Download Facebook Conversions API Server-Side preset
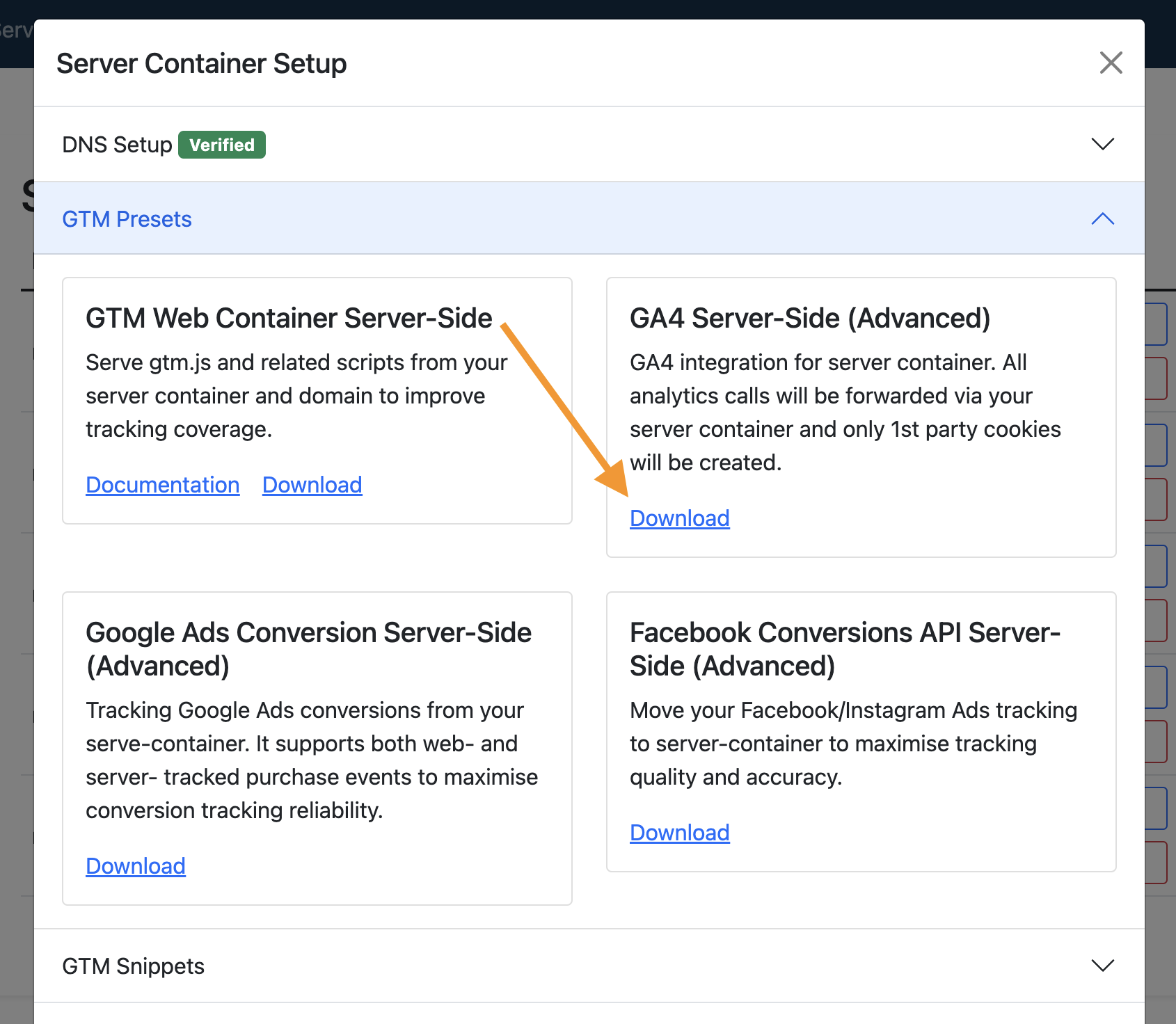The image size is (1176, 1024). pyautogui.click(x=679, y=833)
